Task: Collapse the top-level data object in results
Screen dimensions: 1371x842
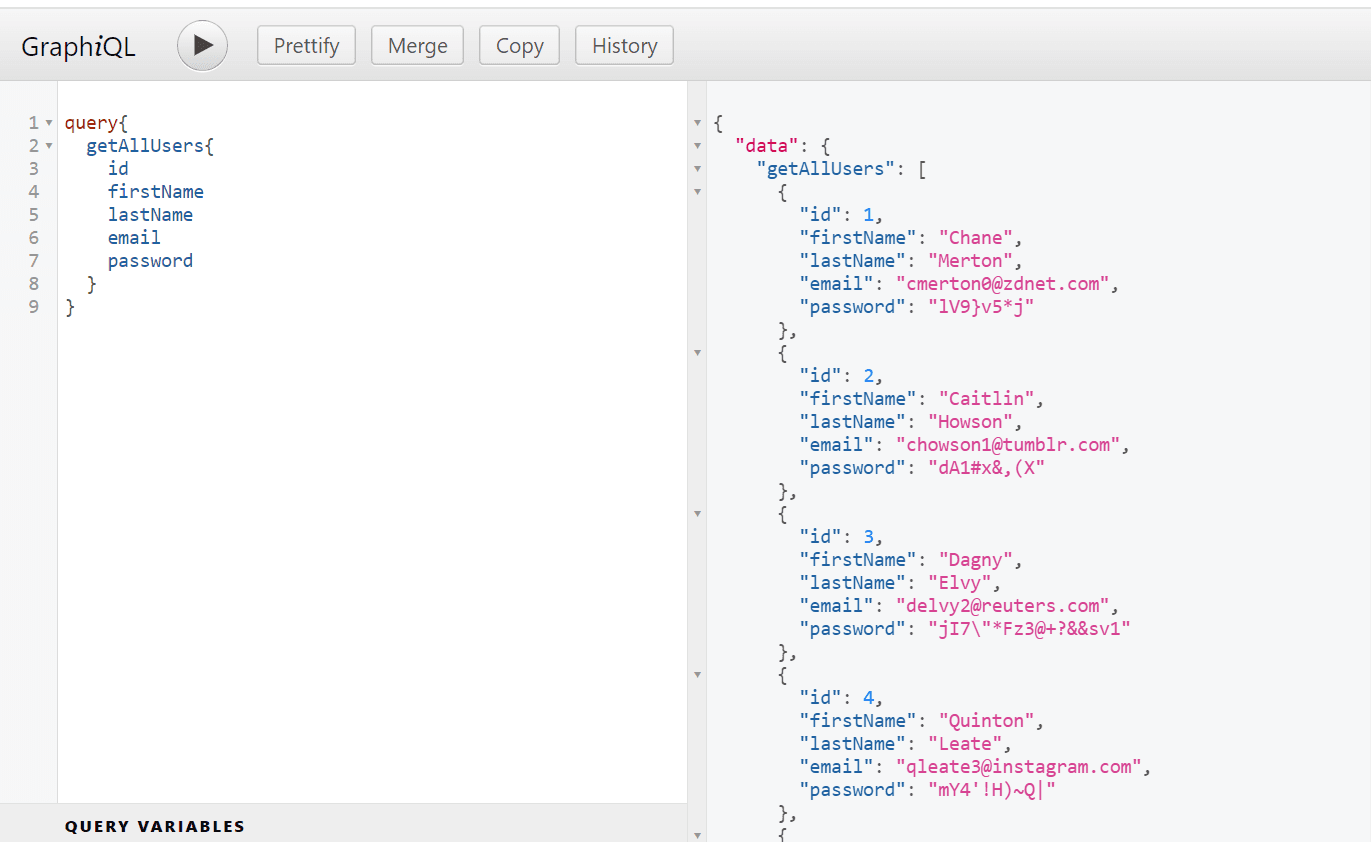Action: click(697, 145)
